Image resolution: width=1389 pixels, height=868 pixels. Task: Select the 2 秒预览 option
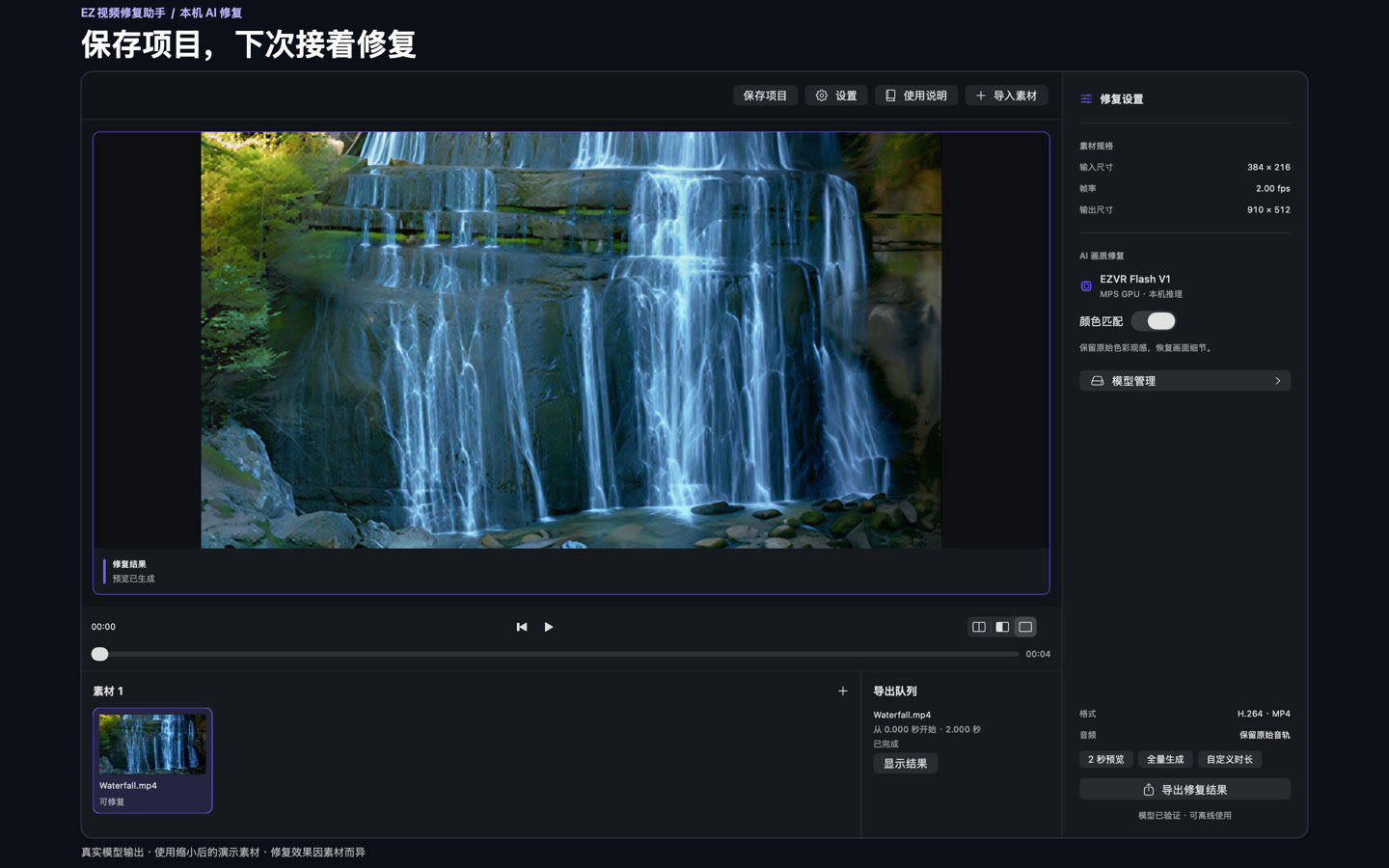1106,760
